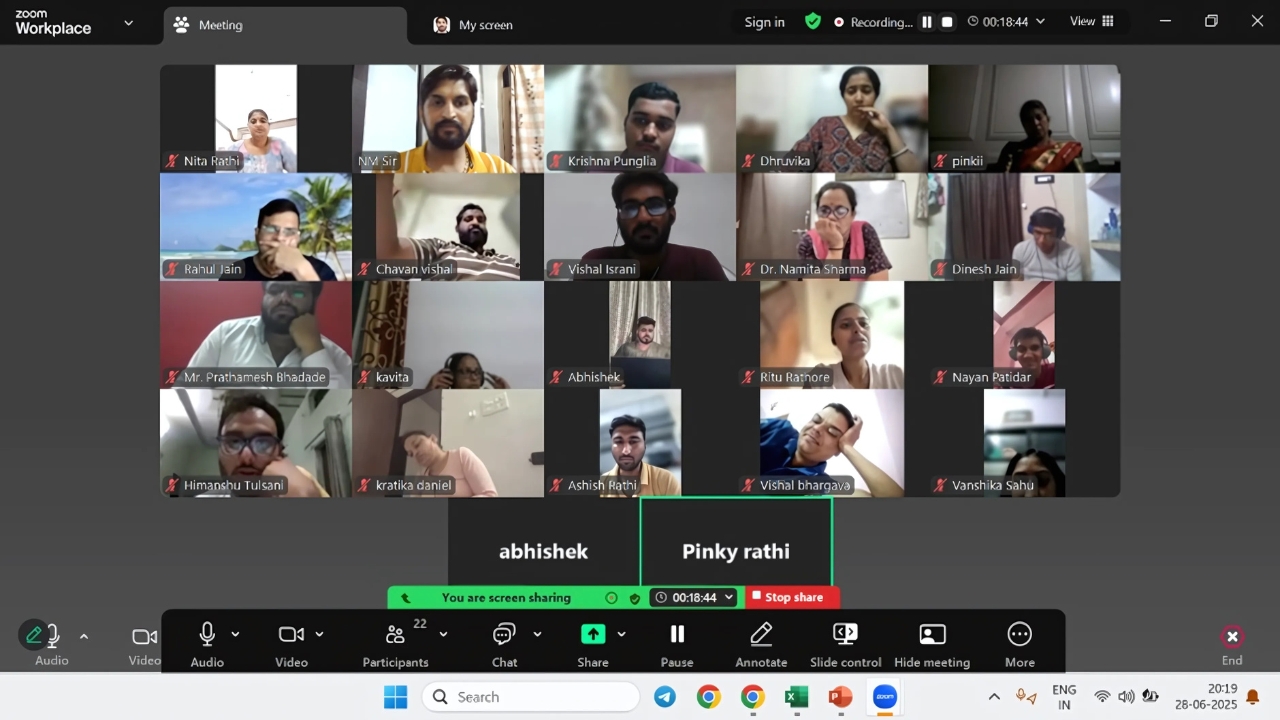Click the green circle icon in sharing bar

(x=611, y=598)
